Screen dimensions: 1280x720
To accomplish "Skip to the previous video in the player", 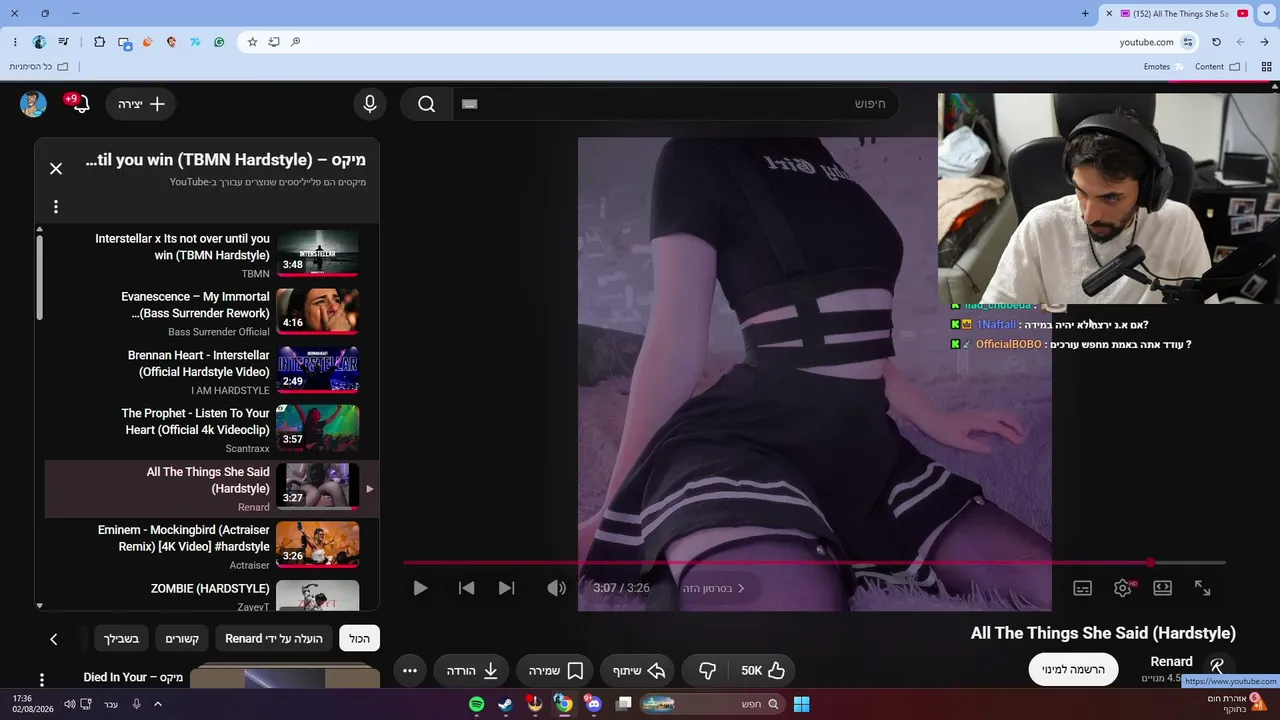I will (x=466, y=588).
